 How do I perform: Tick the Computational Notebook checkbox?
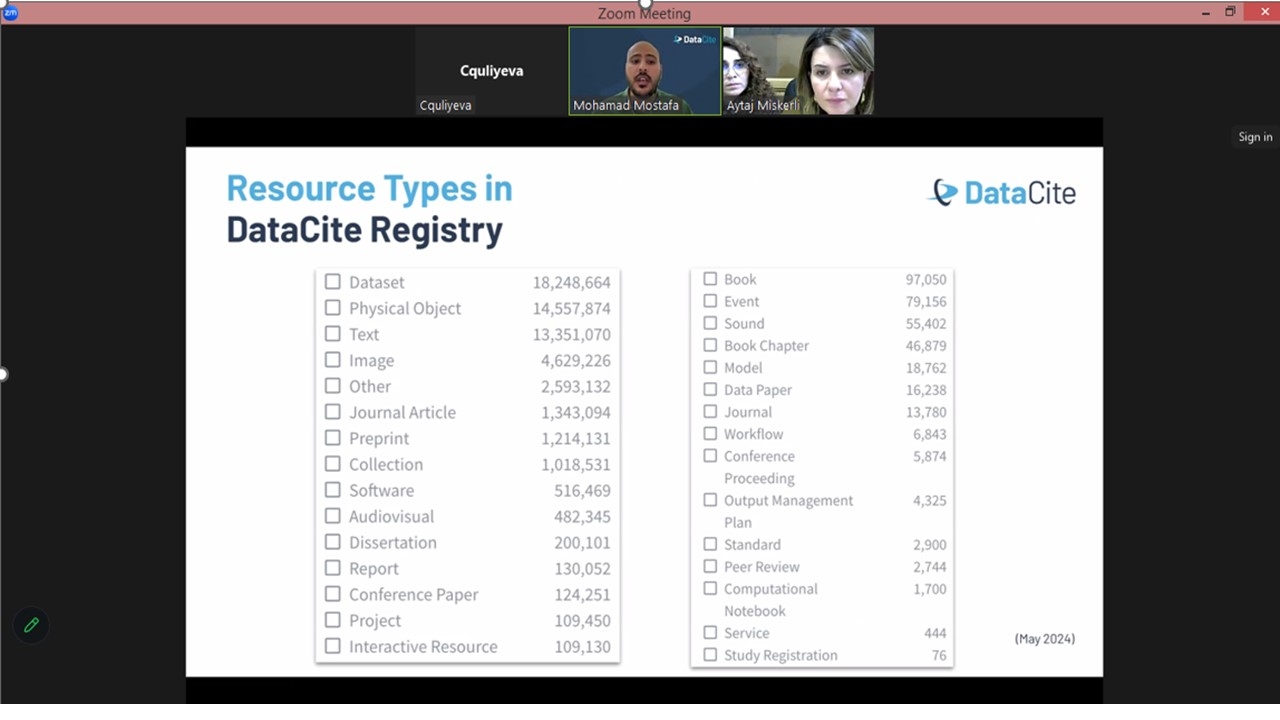(710, 589)
